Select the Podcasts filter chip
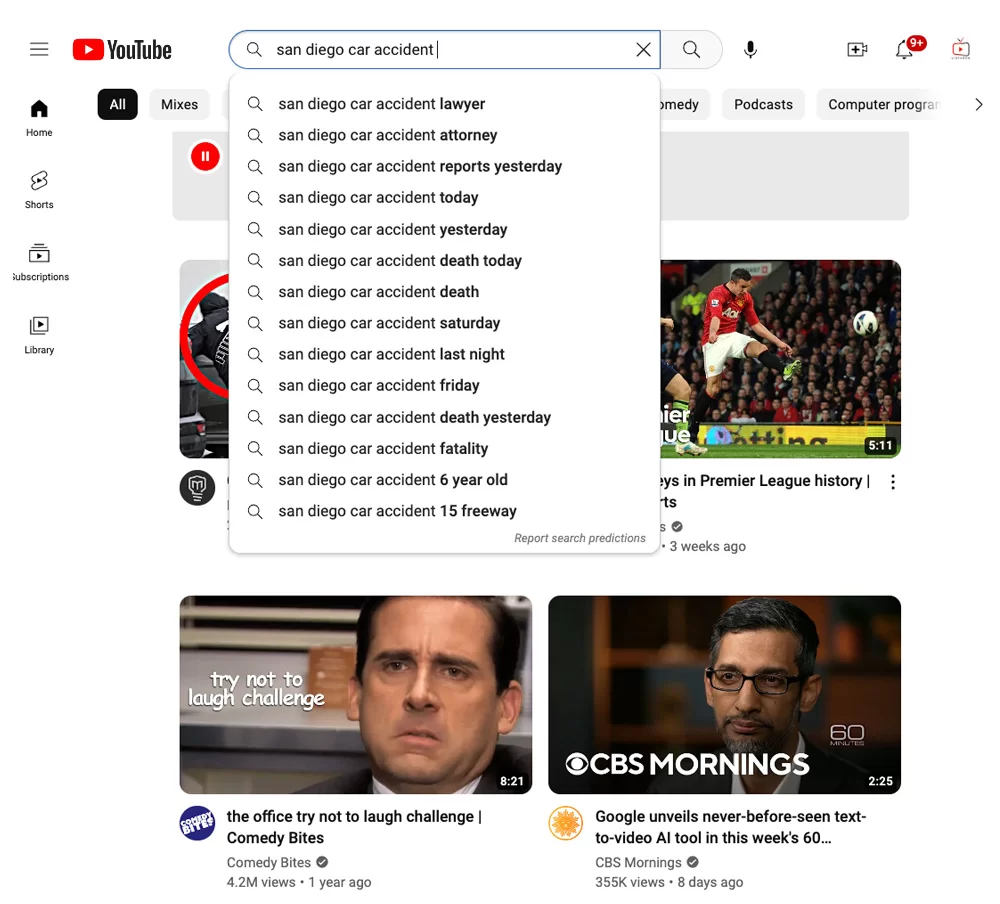The width and height of the screenshot is (1000, 904). click(x=763, y=104)
